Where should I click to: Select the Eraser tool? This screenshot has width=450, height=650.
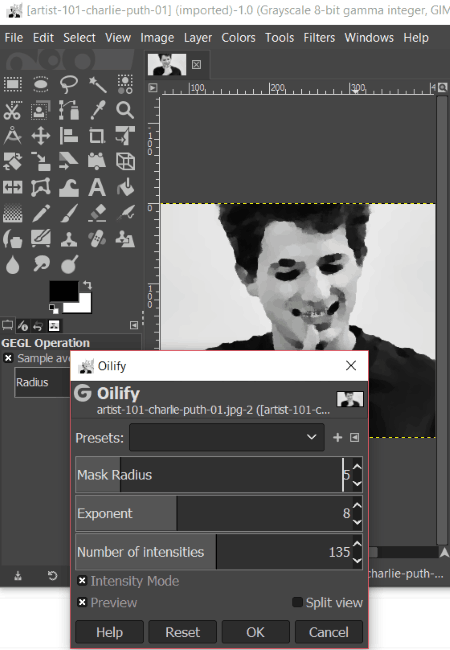(97, 213)
